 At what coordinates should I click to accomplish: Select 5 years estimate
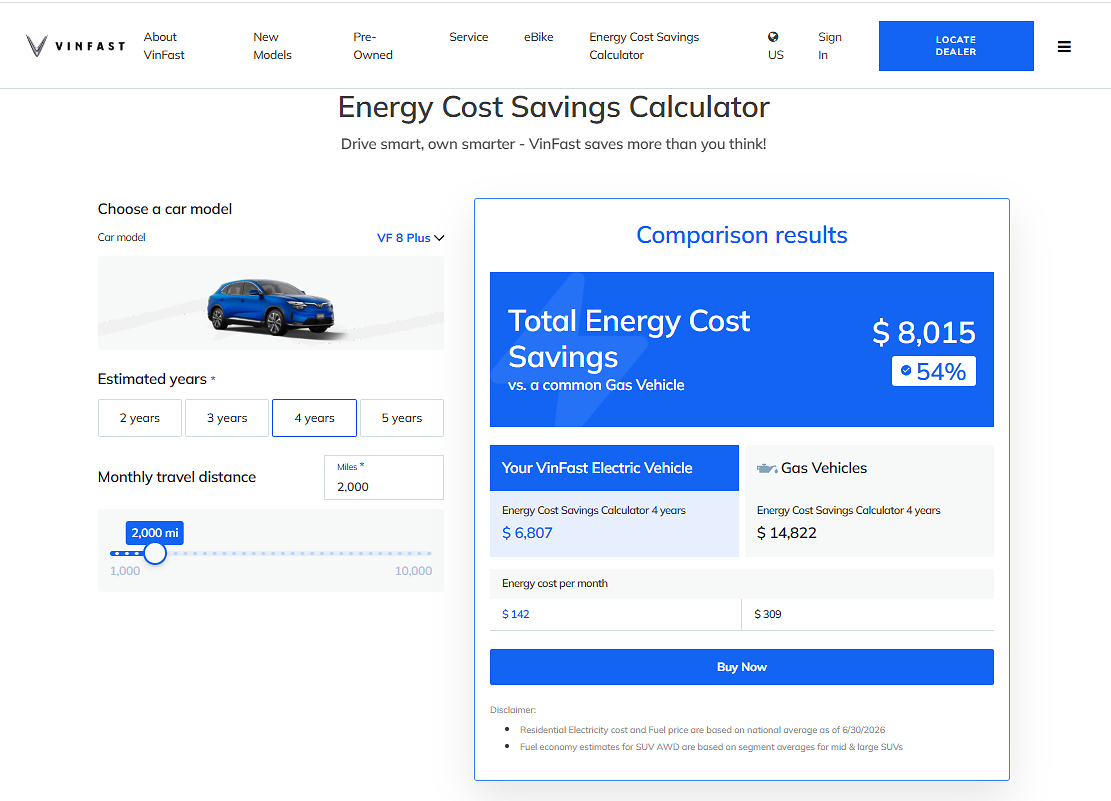click(x=402, y=418)
